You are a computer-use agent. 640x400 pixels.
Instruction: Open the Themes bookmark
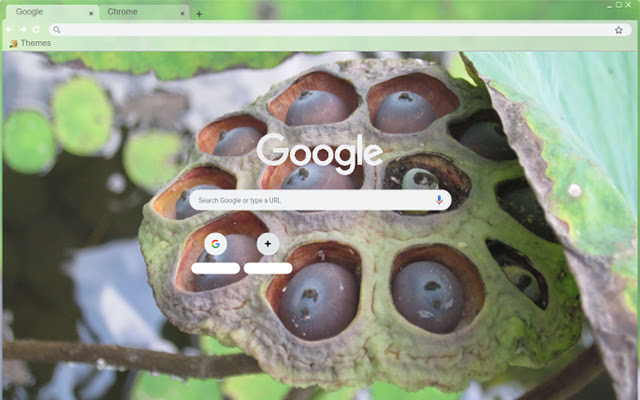[x=30, y=43]
